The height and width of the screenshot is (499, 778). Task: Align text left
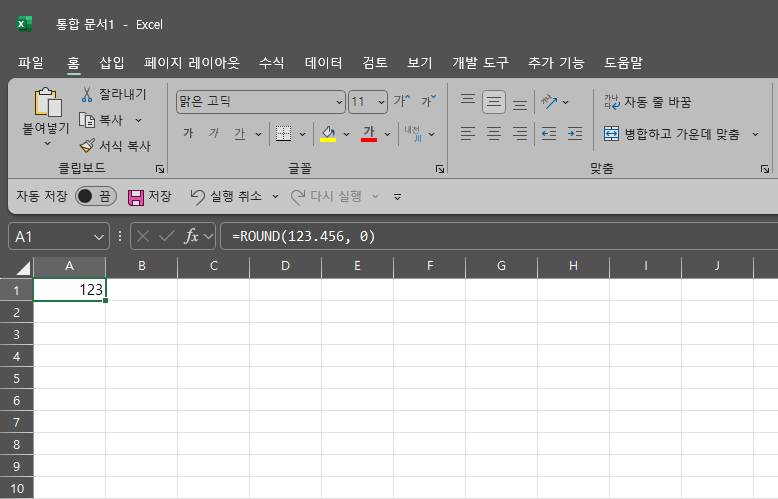(467, 133)
